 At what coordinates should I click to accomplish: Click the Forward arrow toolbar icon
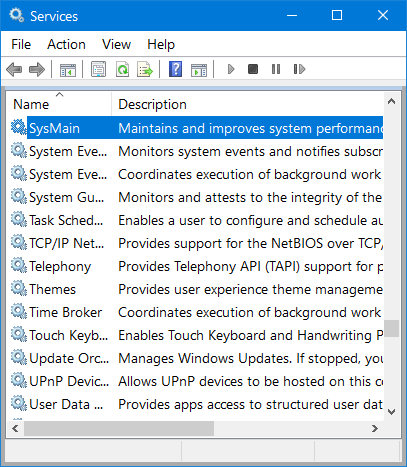point(37,69)
